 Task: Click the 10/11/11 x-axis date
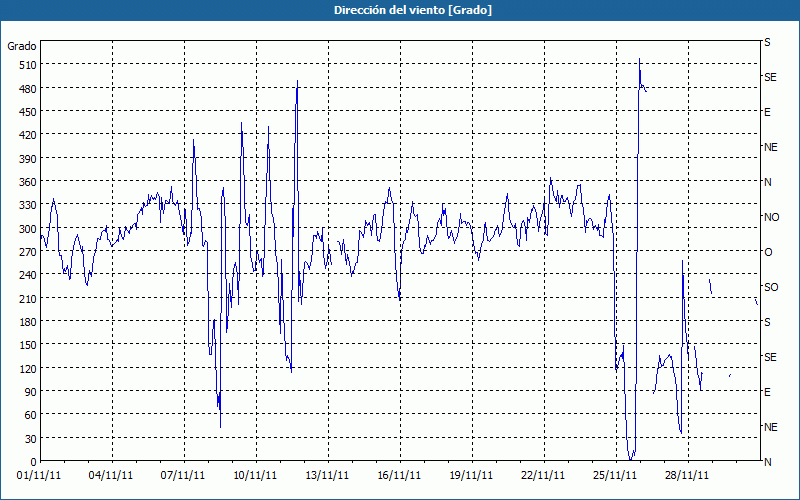tap(255, 476)
